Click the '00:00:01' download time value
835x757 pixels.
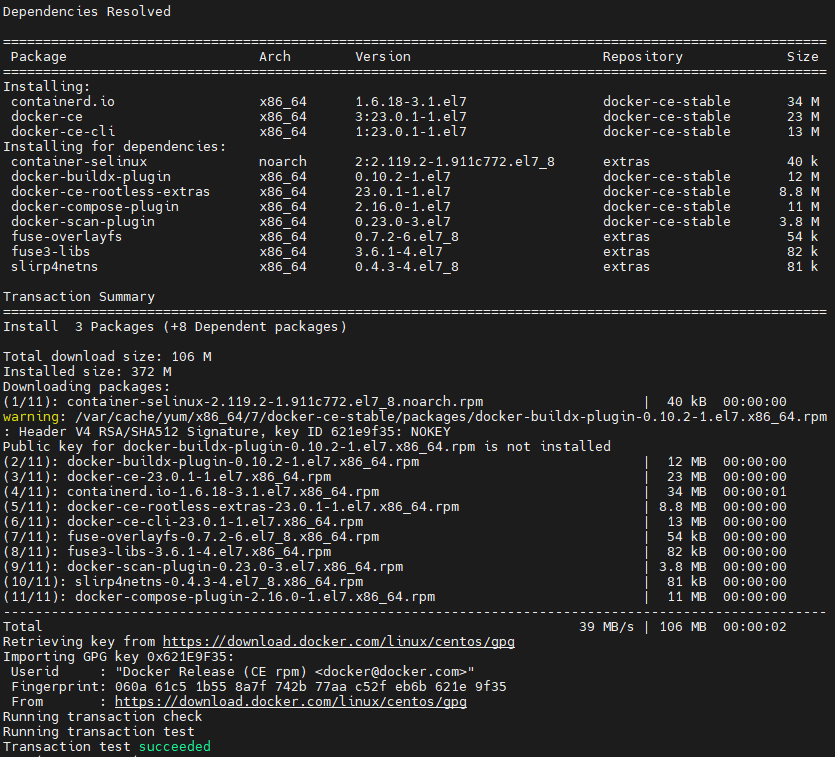click(755, 492)
